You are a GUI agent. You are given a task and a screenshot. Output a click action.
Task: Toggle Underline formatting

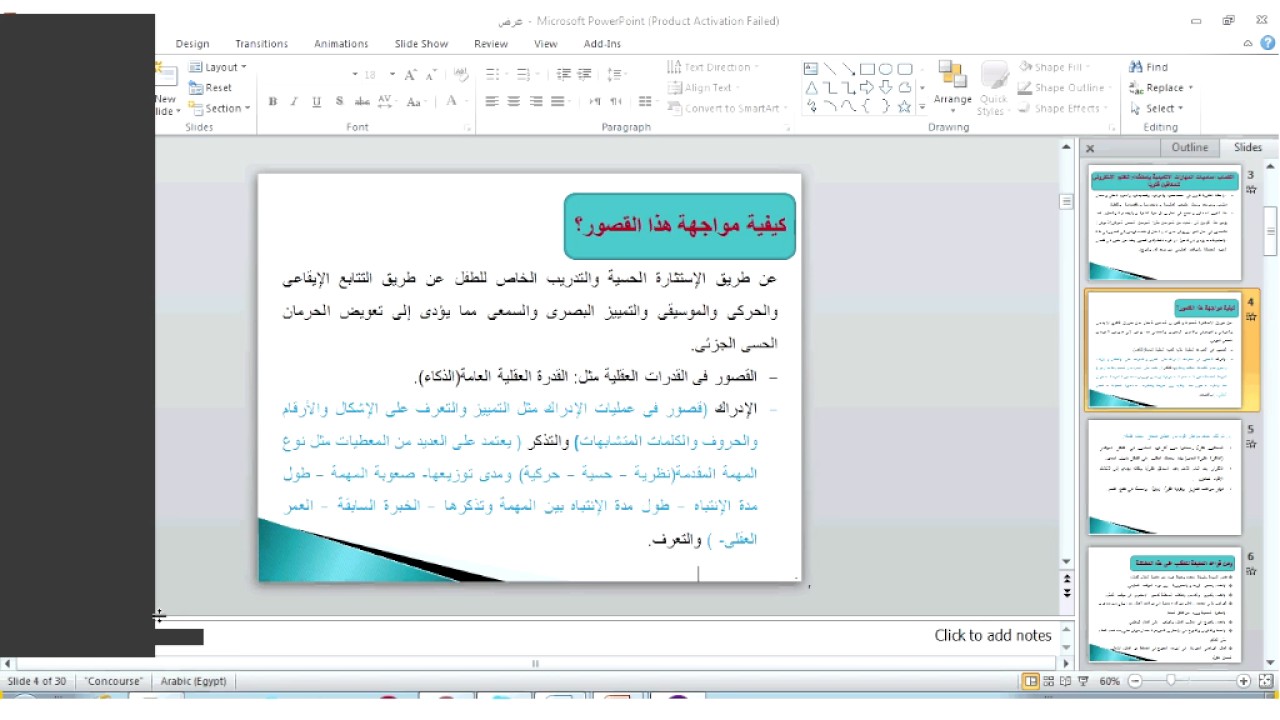pyautogui.click(x=317, y=101)
